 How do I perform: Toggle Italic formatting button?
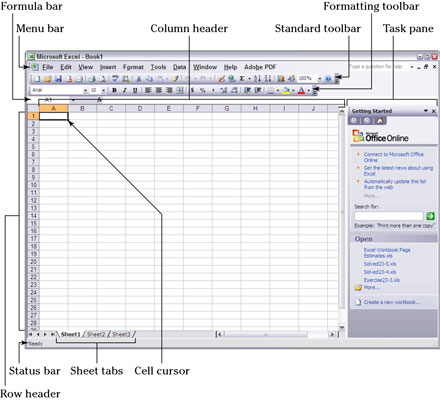[125, 90]
